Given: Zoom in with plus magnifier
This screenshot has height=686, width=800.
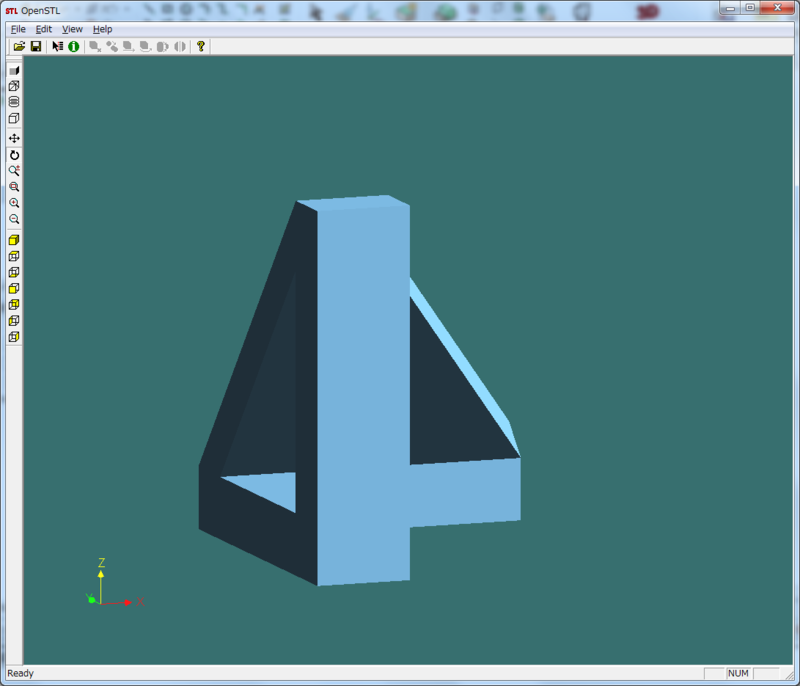Looking at the screenshot, I should (14, 203).
